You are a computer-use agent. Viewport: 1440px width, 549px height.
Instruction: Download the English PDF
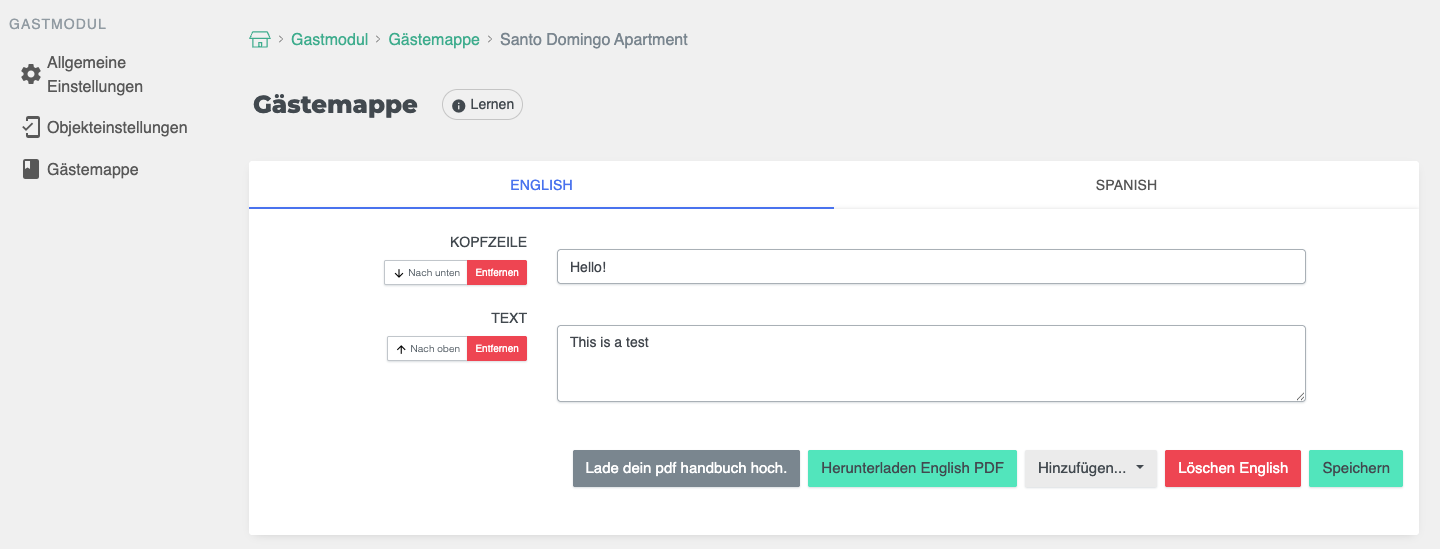[x=912, y=468]
